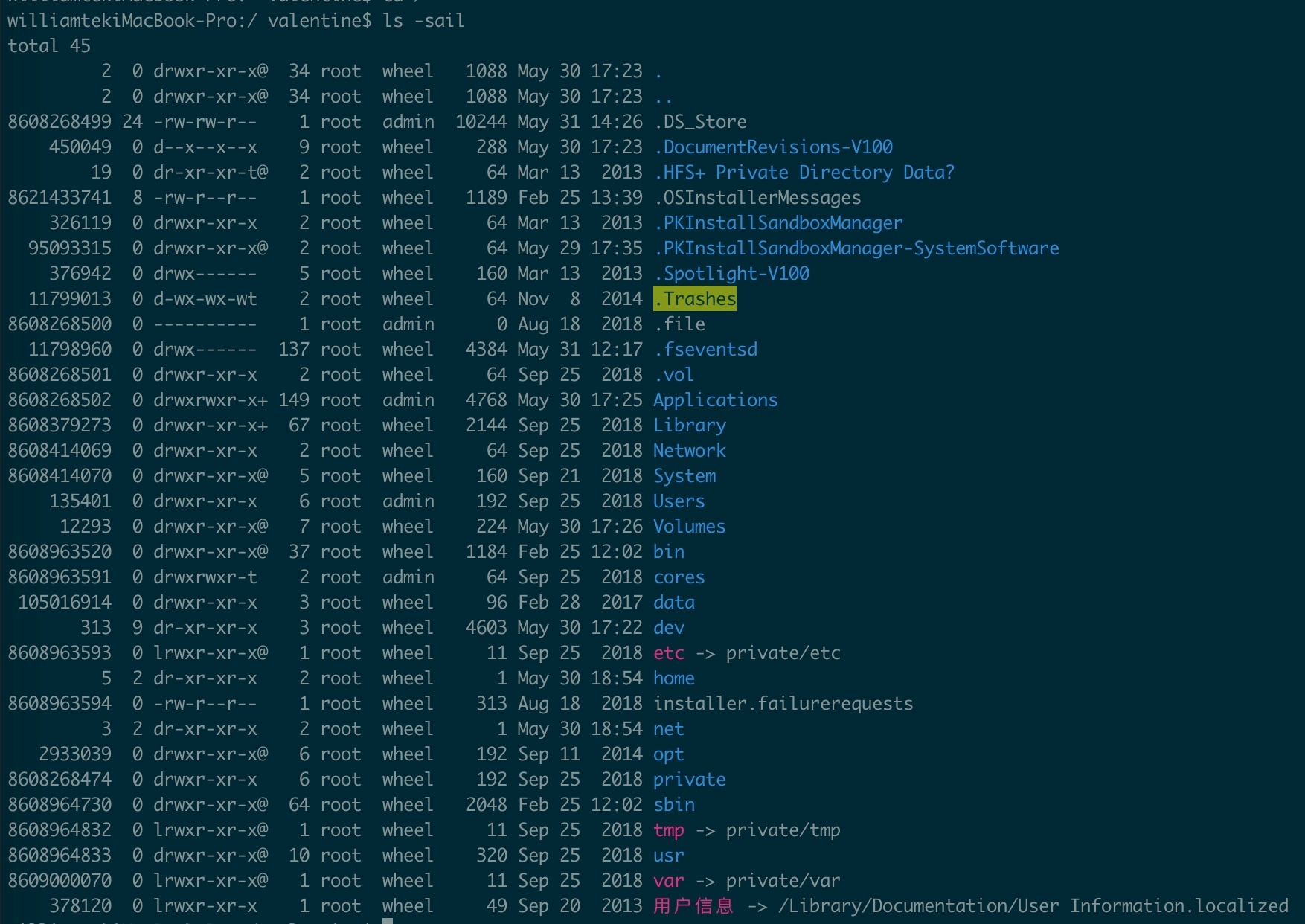Click the .fseventsd directory name
The height and width of the screenshot is (924, 1305).
(x=705, y=350)
